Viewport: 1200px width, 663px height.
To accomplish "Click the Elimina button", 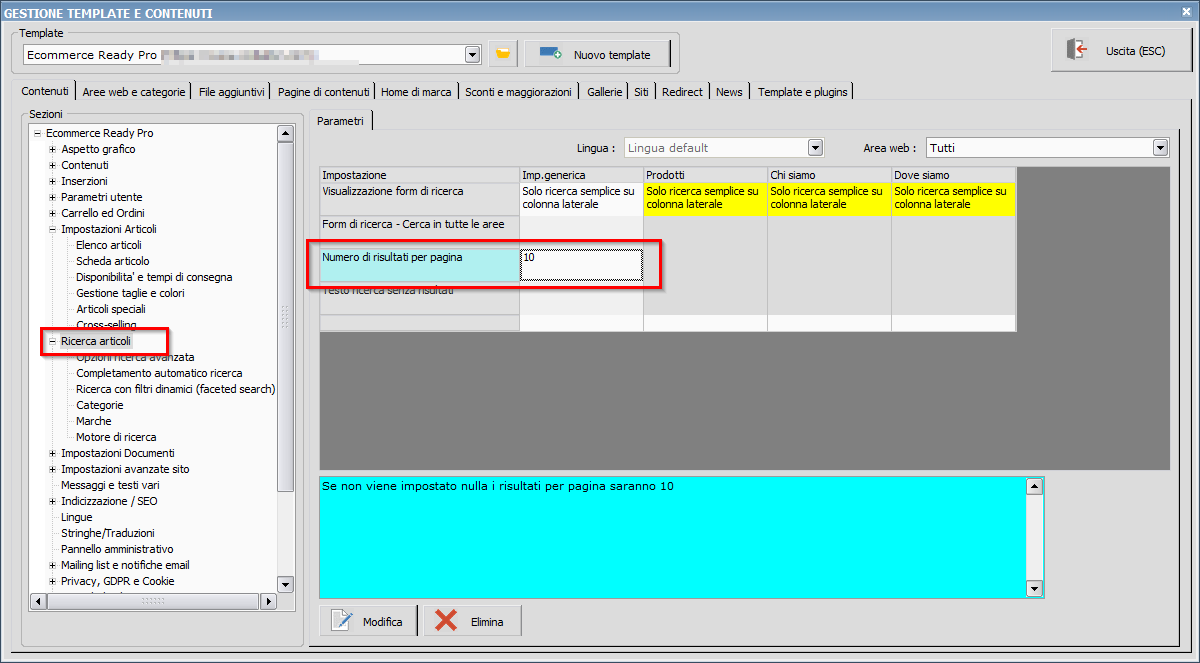I will tap(473, 621).
